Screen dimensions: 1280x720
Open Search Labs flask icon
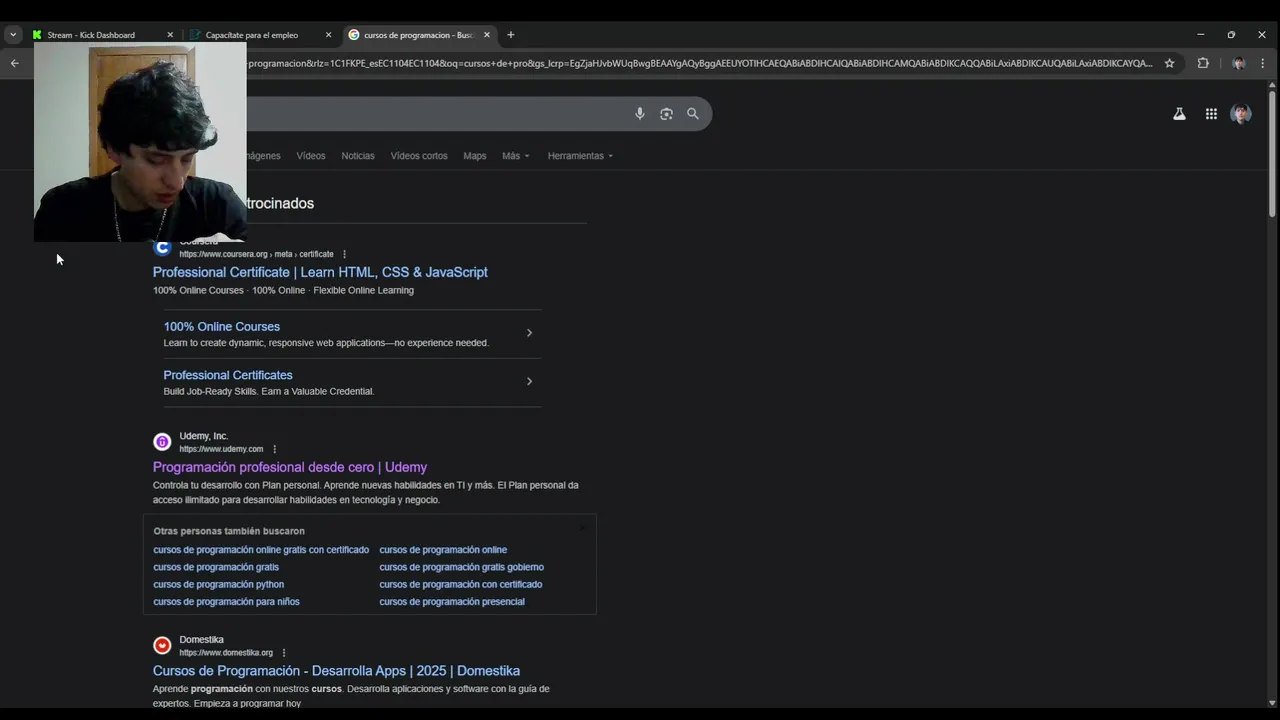(x=1179, y=114)
